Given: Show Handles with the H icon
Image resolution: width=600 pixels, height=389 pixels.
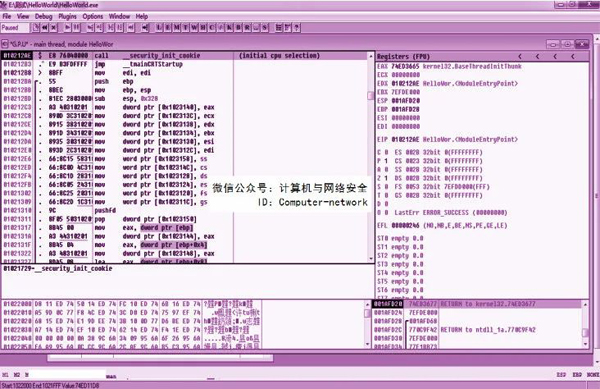Looking at the screenshot, I should point(203,28).
